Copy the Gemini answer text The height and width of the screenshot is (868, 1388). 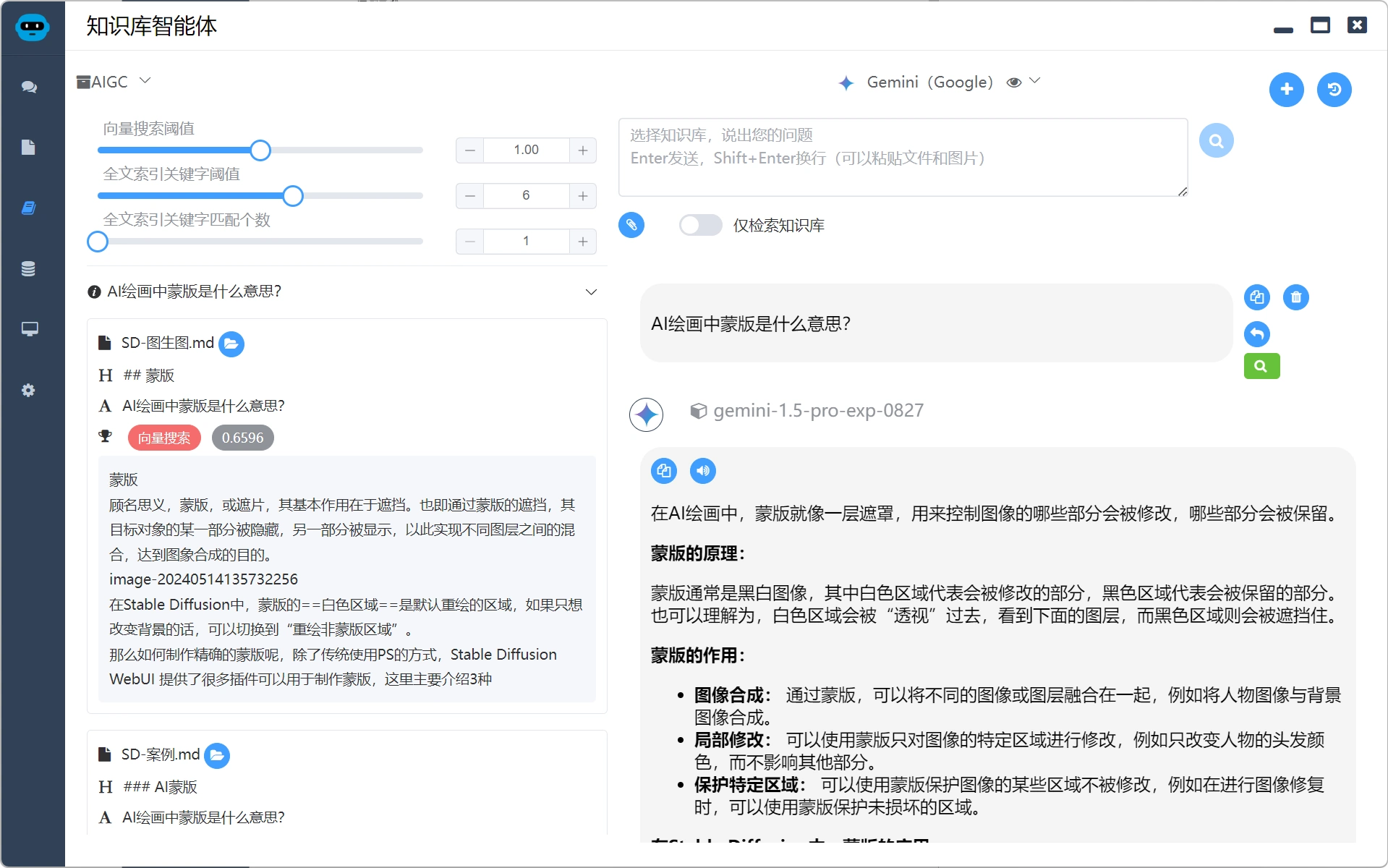point(663,471)
